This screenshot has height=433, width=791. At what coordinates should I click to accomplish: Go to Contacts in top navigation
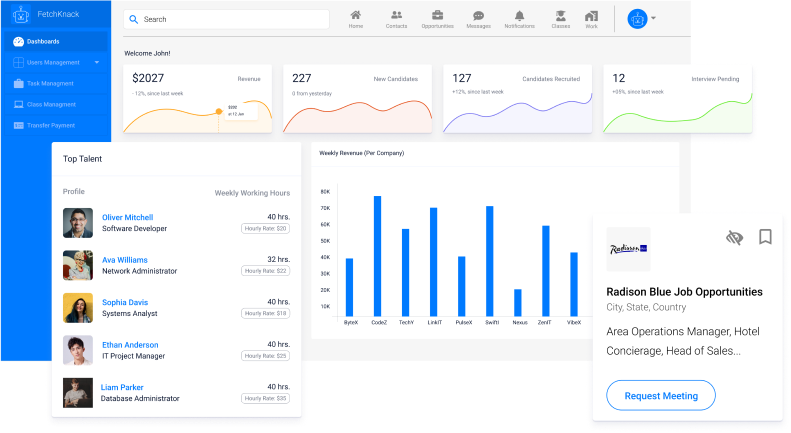point(396,16)
